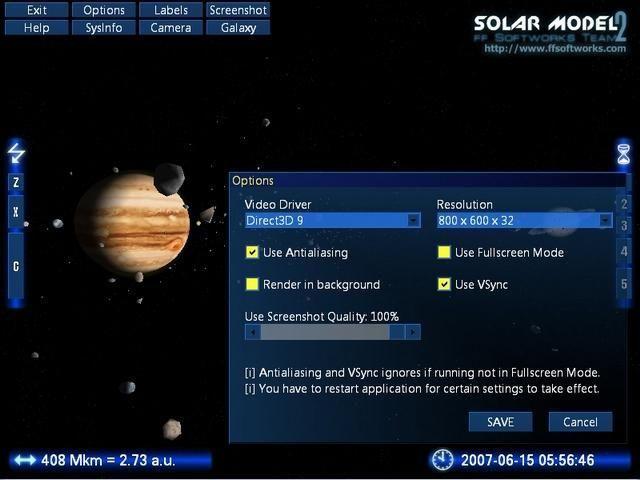Viewport: 640px width, 480px height.
Task: Click the clock icon beside the date
Action: pos(441,460)
